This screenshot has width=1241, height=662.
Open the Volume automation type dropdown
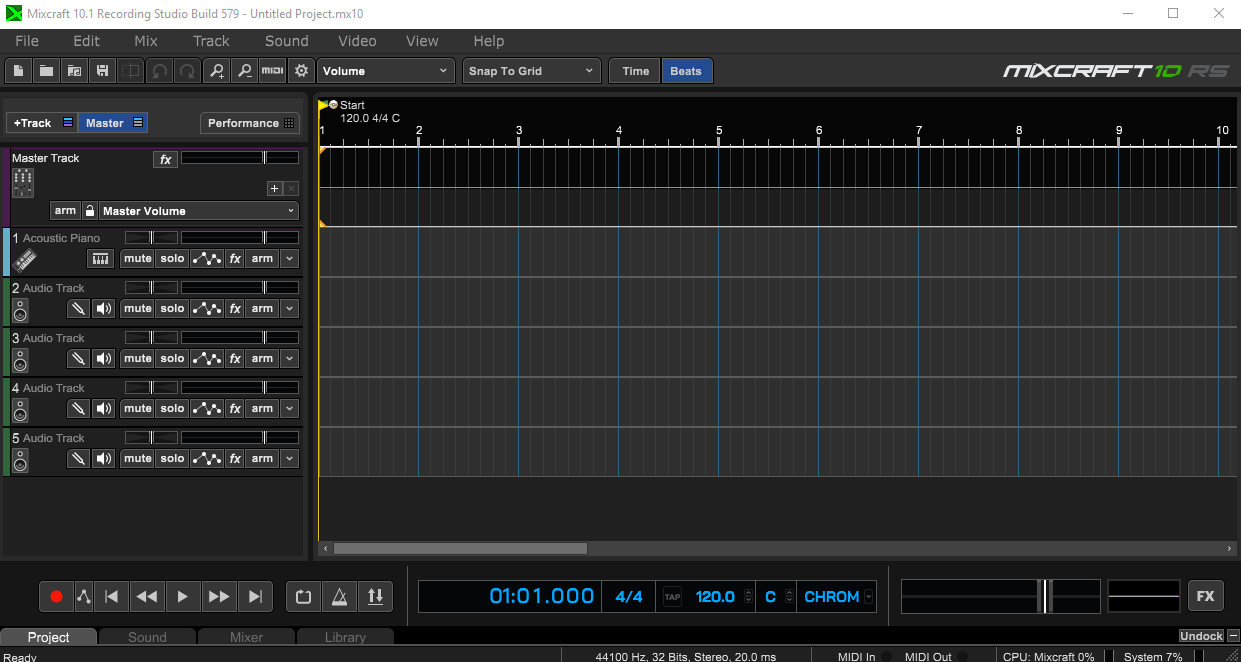[x=386, y=71]
